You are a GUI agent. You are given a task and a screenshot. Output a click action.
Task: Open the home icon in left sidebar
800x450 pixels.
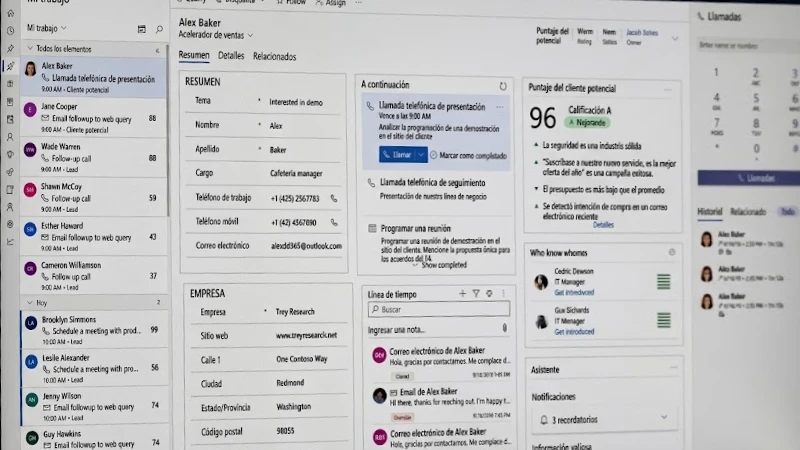tap(11, 13)
